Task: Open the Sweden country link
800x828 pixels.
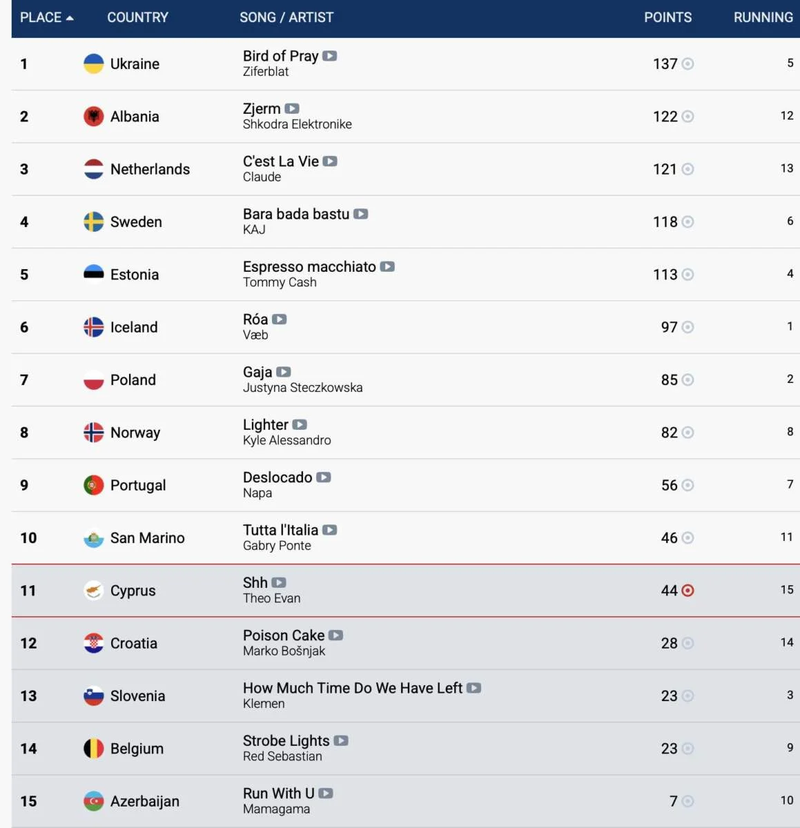Action: [x=136, y=222]
